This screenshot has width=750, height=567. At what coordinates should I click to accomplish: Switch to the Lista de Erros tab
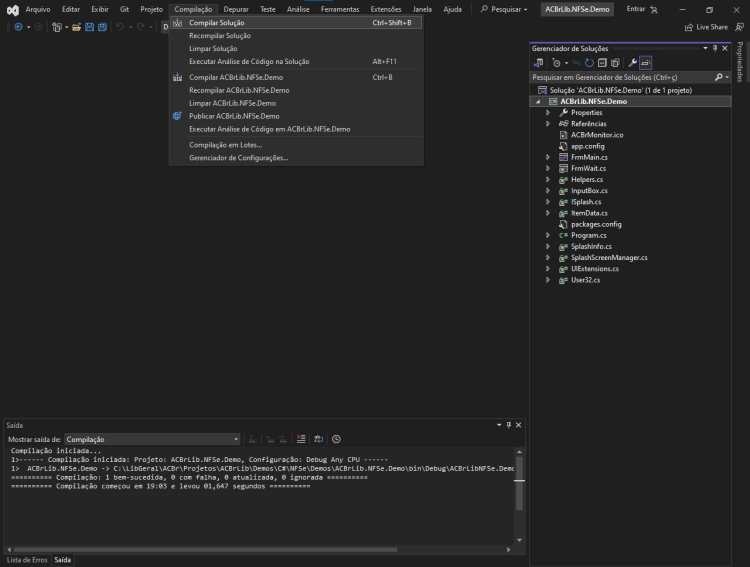tap(27, 560)
